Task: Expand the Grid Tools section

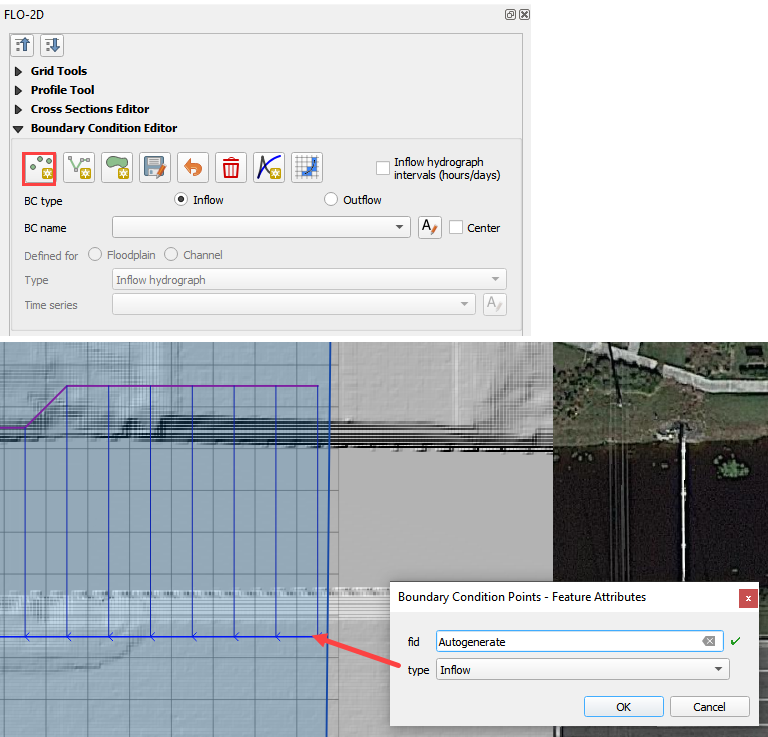Action: click(x=18, y=71)
